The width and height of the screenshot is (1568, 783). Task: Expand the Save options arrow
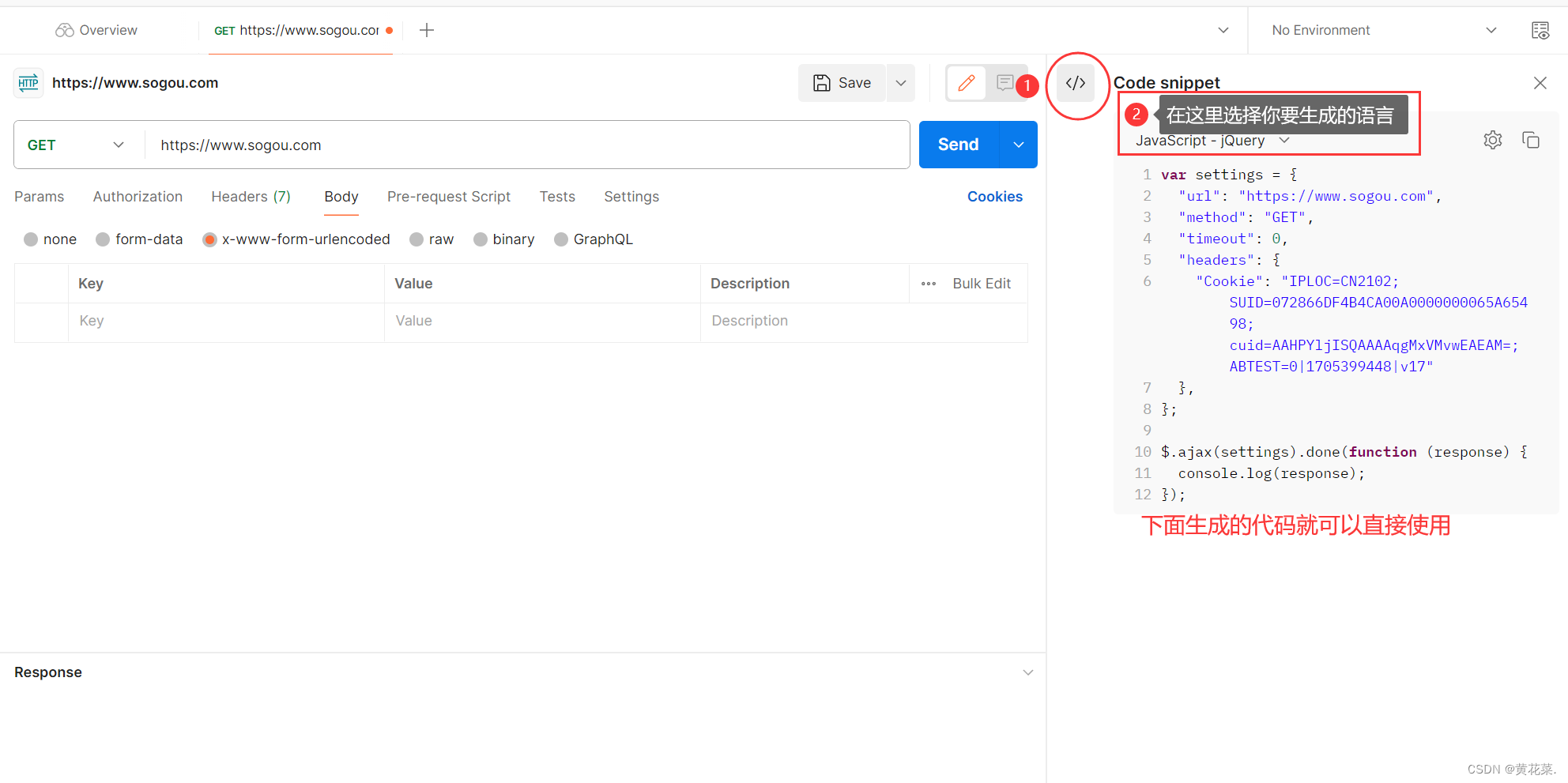(901, 83)
